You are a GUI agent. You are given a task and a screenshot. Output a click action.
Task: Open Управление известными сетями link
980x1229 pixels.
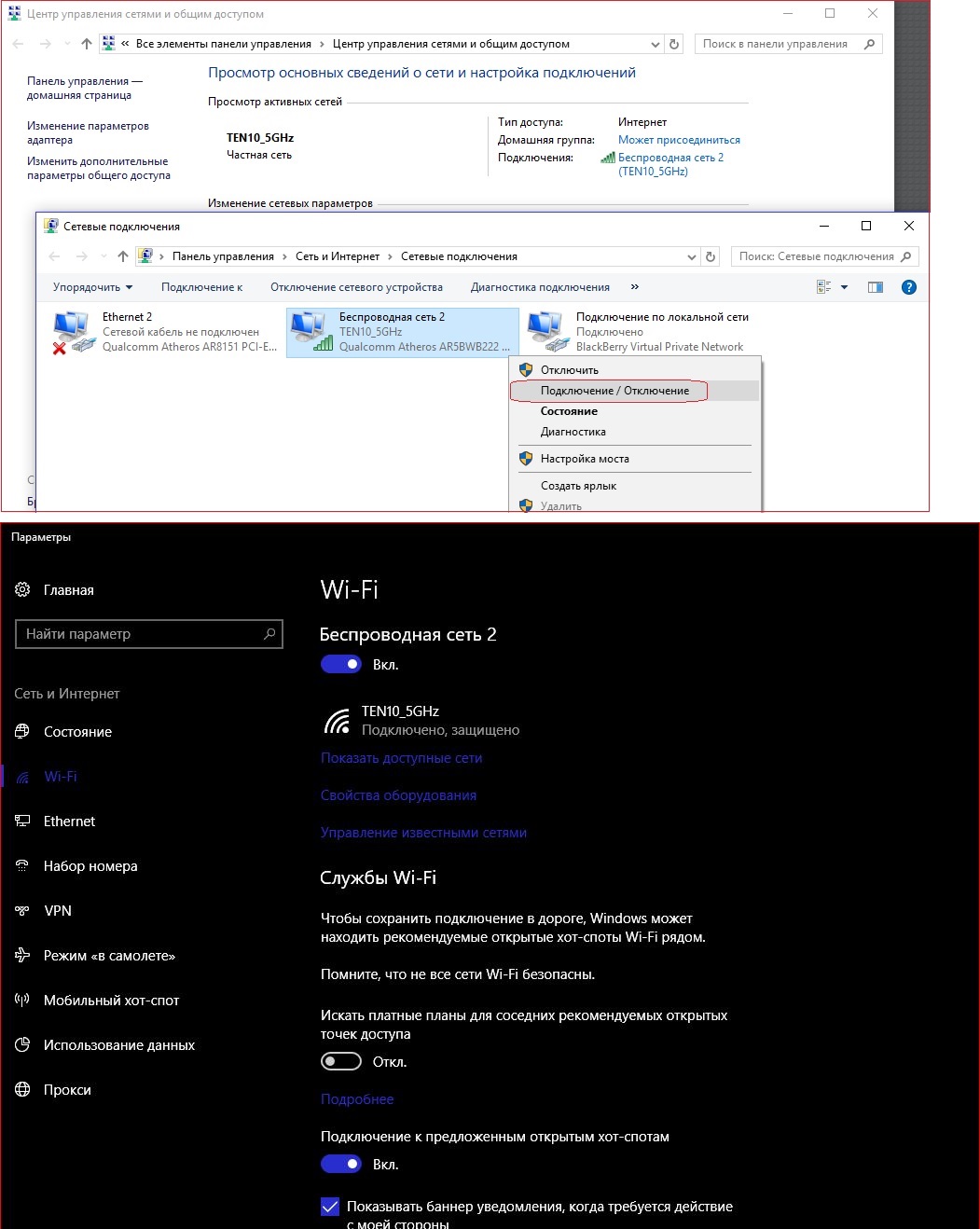coord(423,833)
